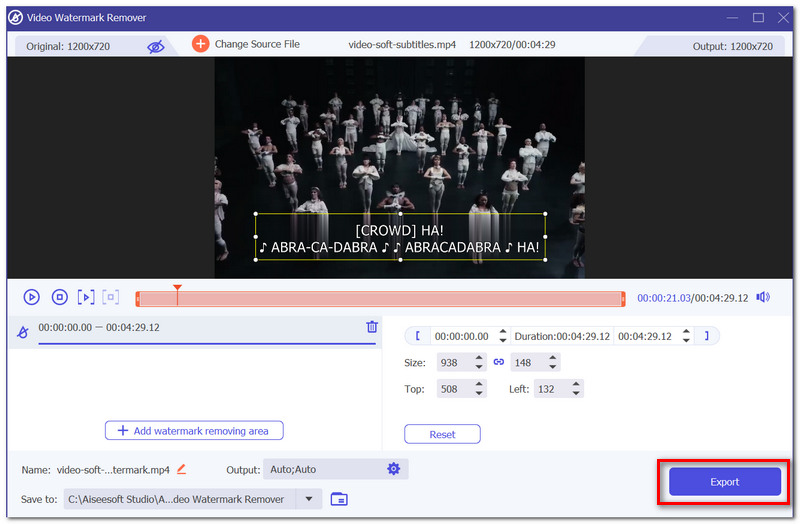Viewport: 800px width, 524px height.
Task: Decrease height value 148
Action: pyautogui.click(x=553, y=367)
